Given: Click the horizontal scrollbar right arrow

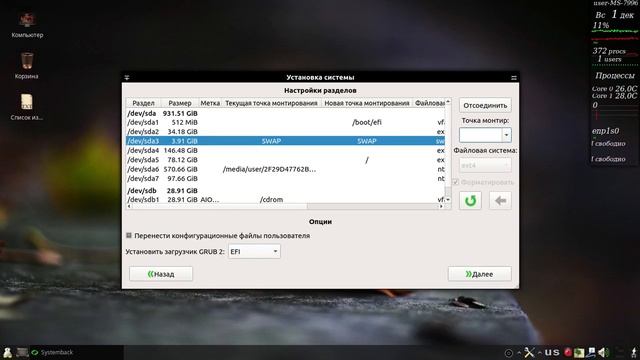Looking at the screenshot, I should click(x=441, y=207).
